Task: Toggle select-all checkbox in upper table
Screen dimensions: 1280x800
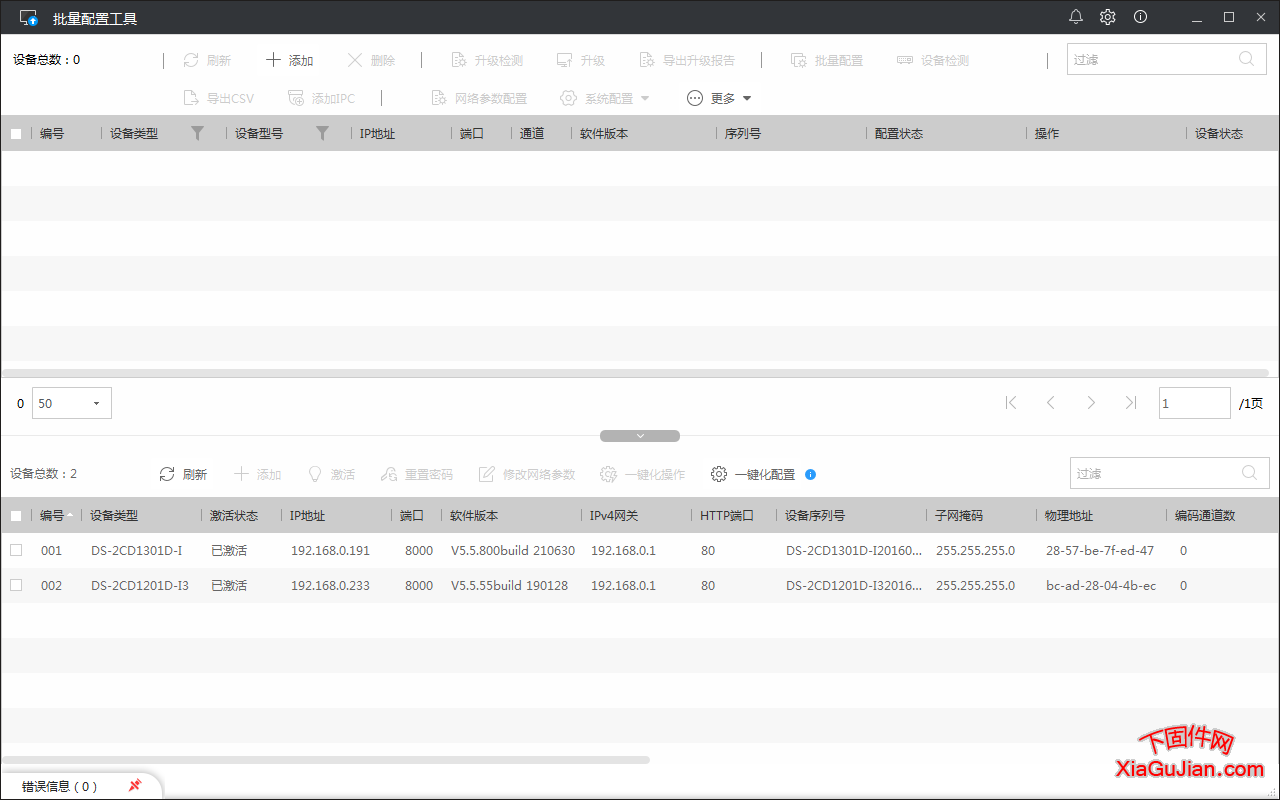Action: pos(16,133)
